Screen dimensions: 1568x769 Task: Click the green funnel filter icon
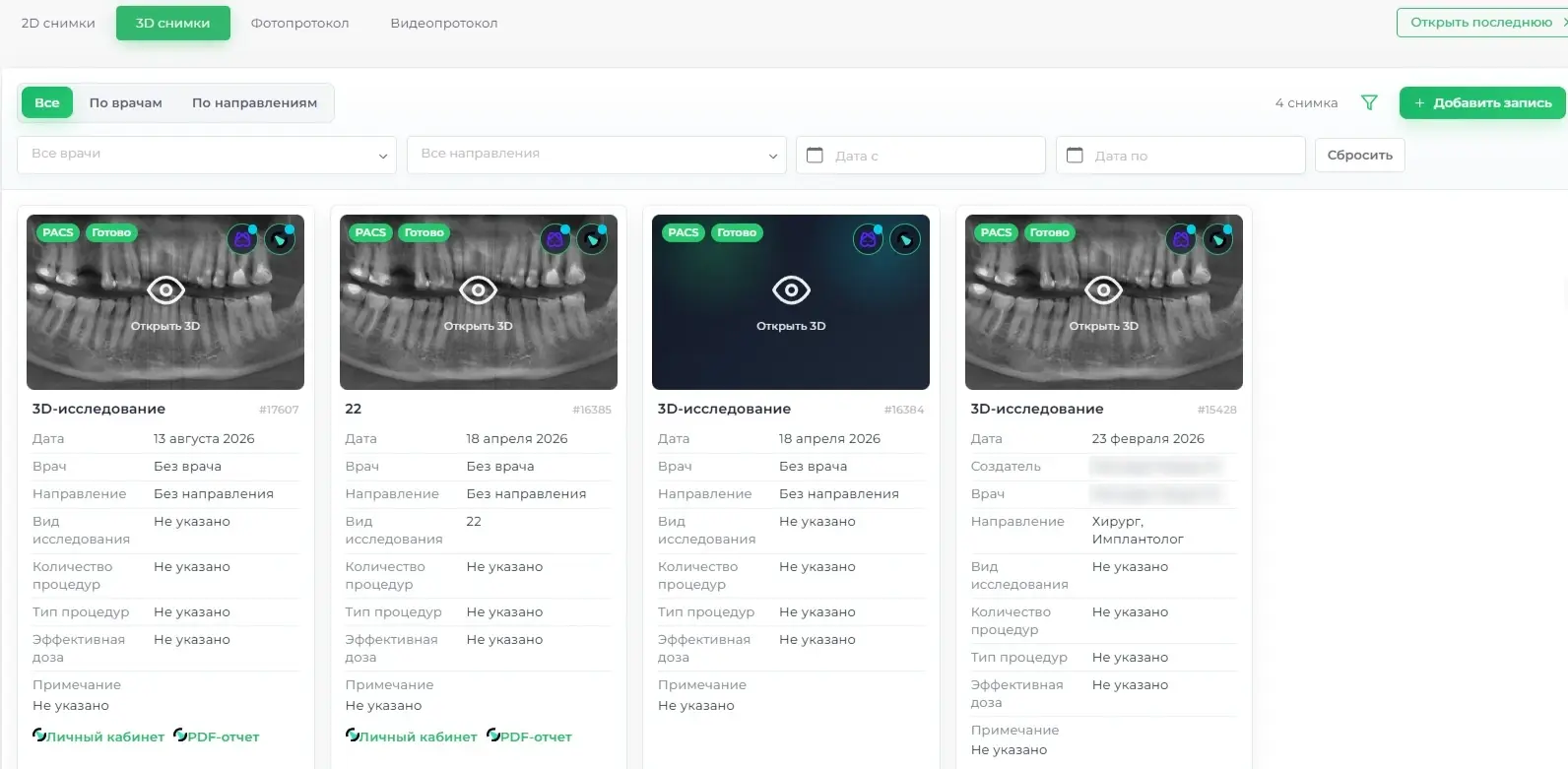[1369, 102]
